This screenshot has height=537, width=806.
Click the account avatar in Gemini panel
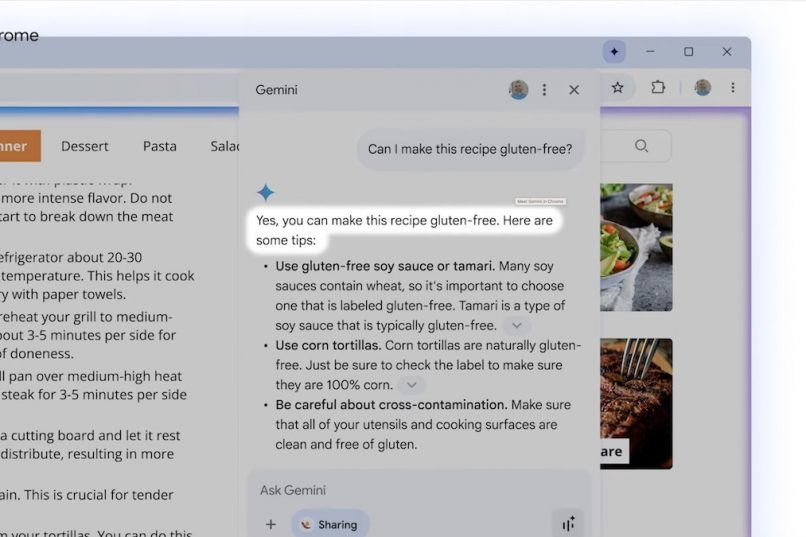tap(518, 90)
